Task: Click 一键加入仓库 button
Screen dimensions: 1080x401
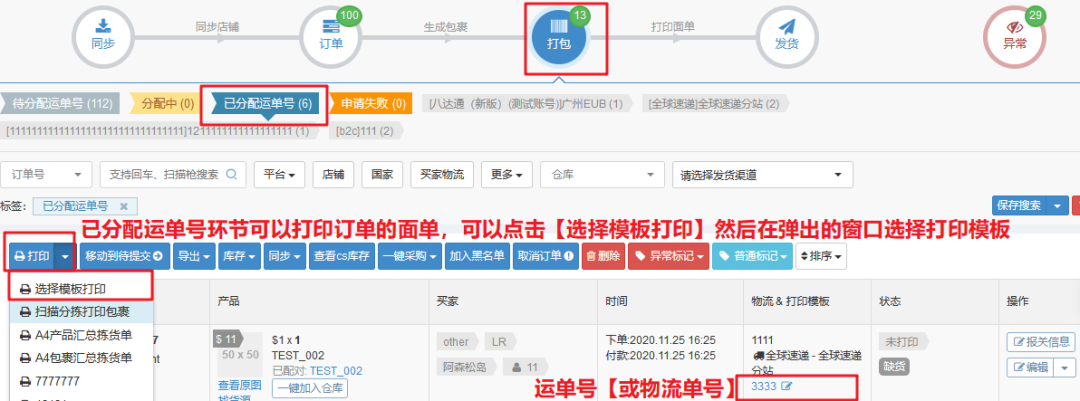Action: pyautogui.click(x=310, y=388)
